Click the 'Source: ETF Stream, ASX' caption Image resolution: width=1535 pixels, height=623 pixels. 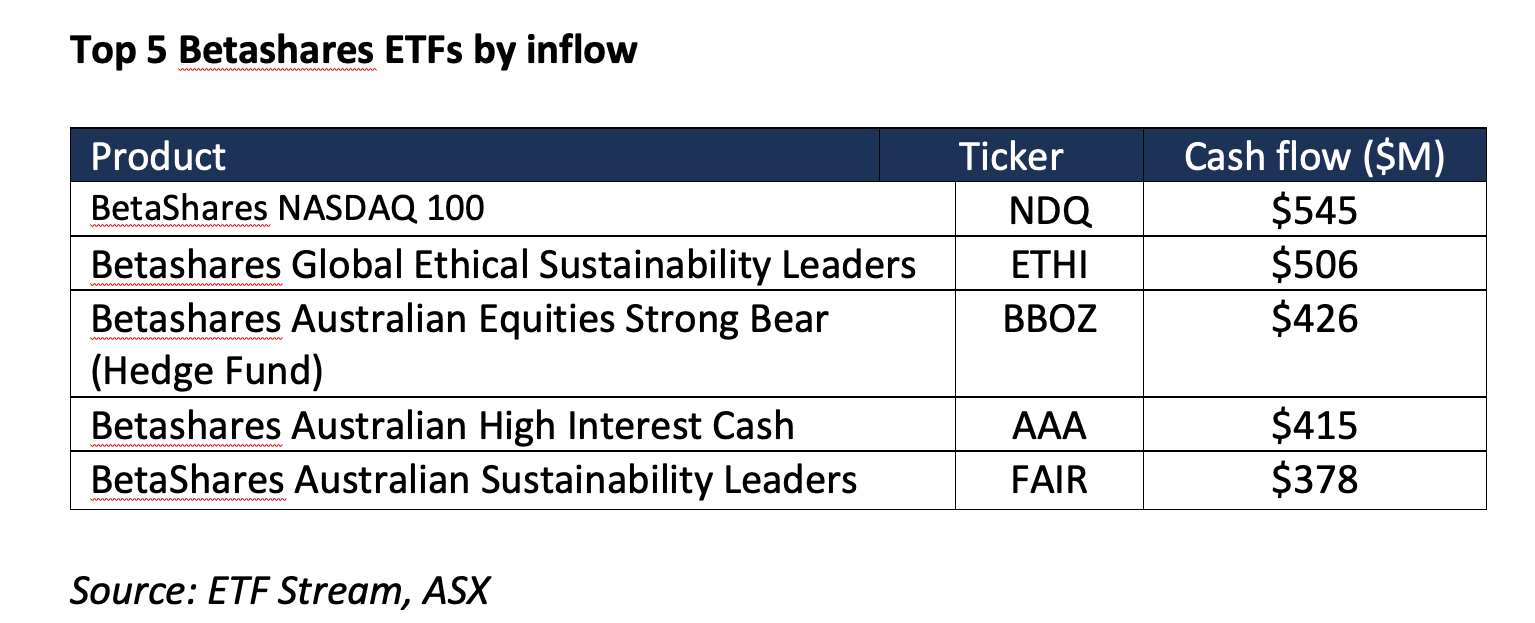(x=280, y=590)
